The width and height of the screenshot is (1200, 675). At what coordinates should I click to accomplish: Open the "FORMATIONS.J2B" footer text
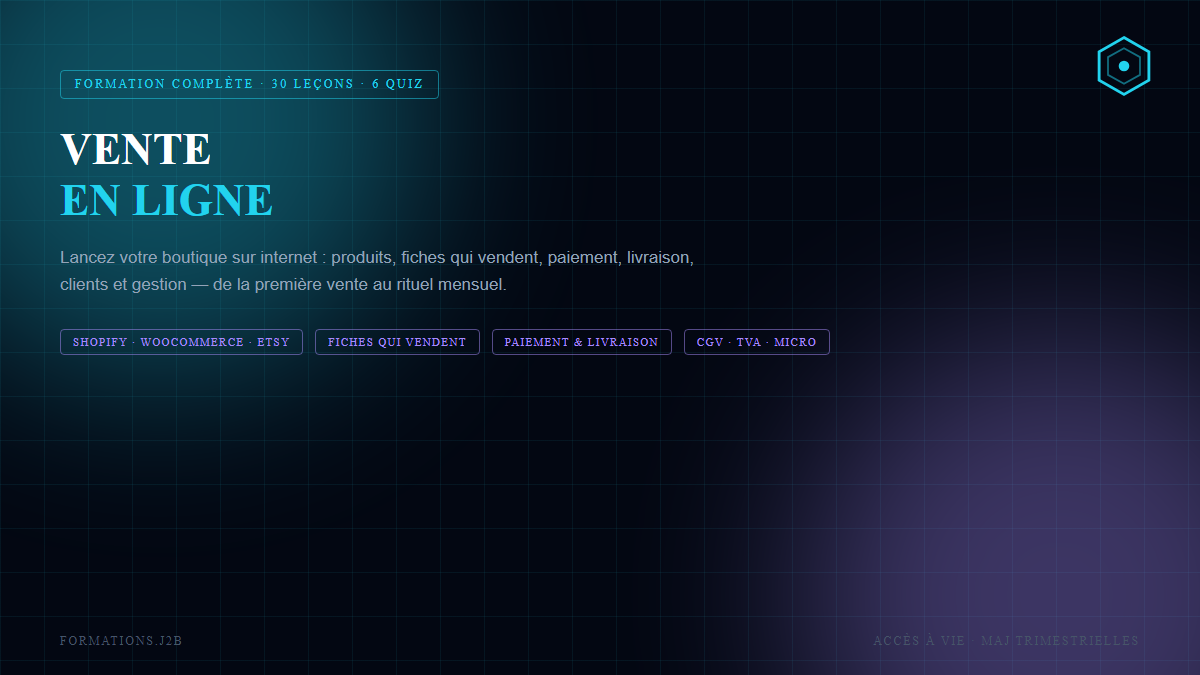coord(121,641)
